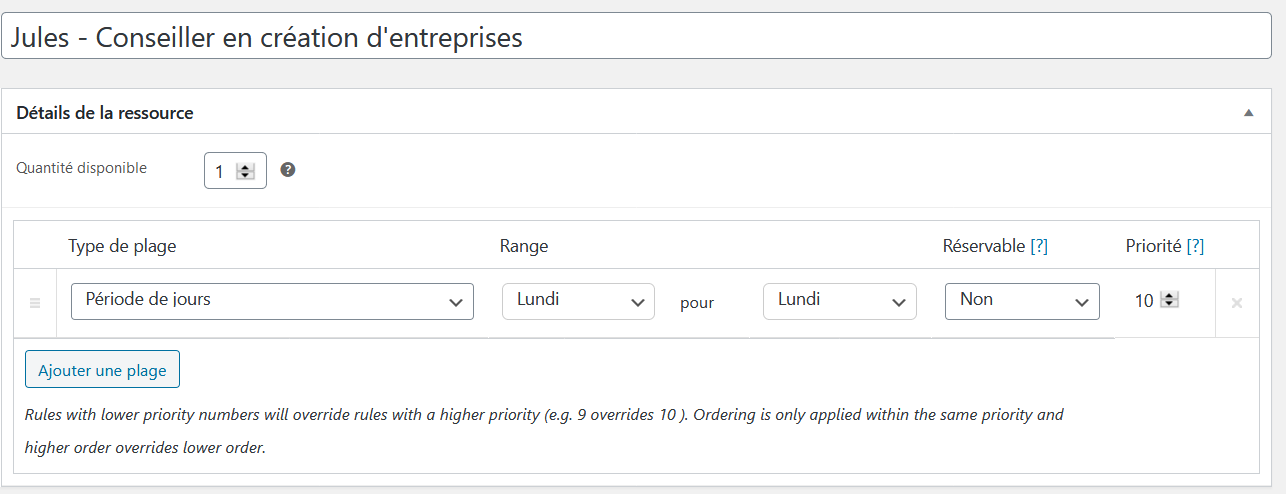Open the [?] help link next to Réservable
This screenshot has height=494, width=1286.
[x=1039, y=247]
